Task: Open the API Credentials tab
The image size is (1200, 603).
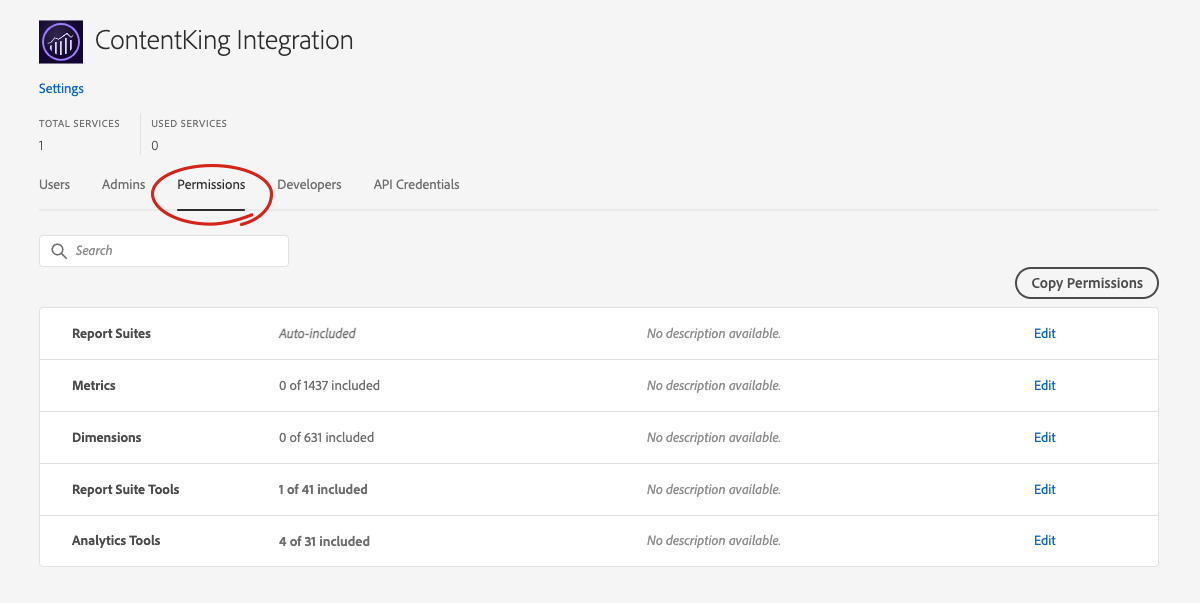Action: tap(416, 184)
